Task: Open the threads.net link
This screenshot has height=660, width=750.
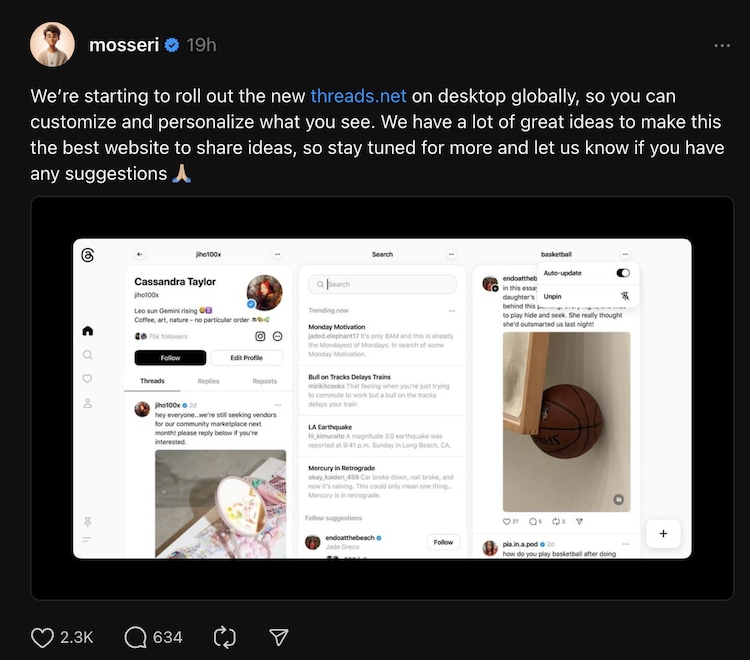Action: (358, 97)
